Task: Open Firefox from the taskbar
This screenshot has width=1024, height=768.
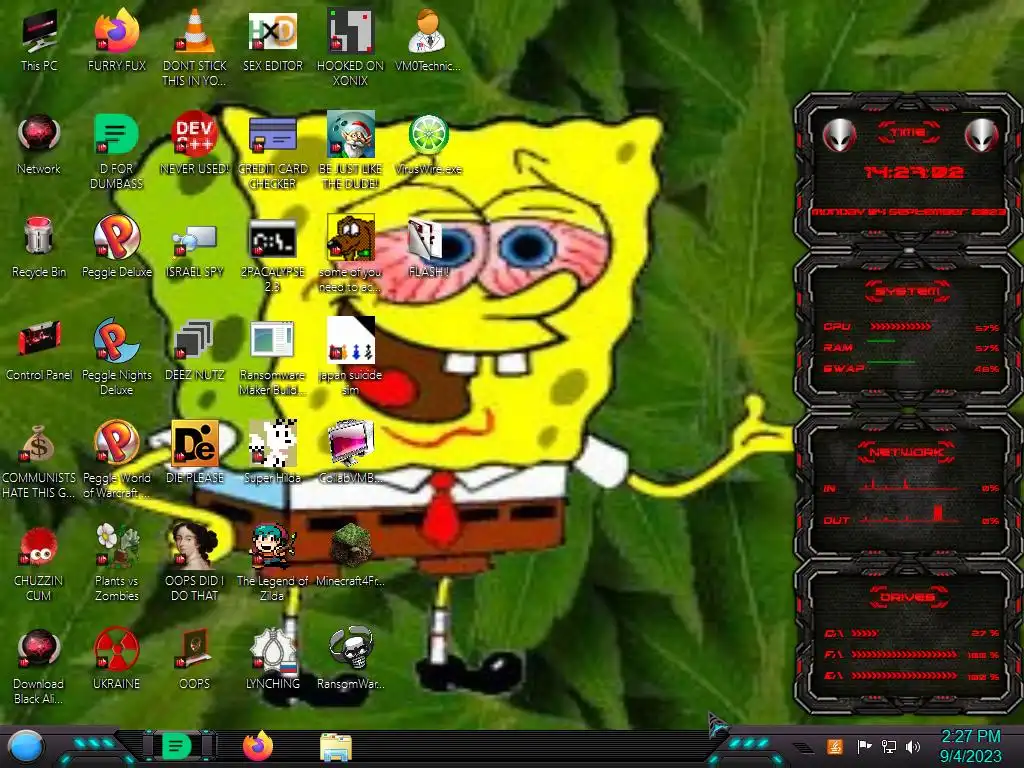Action: [257, 746]
